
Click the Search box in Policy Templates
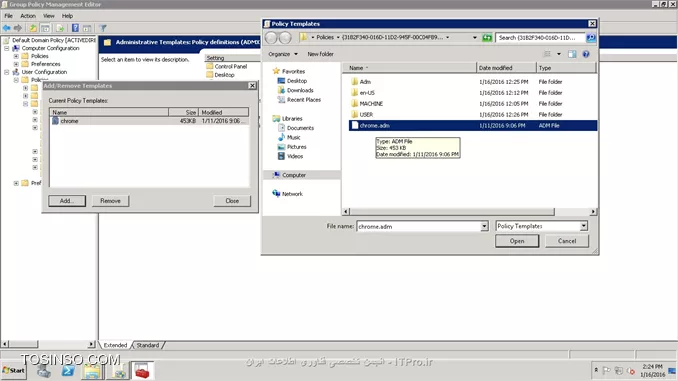pyautogui.click(x=540, y=38)
